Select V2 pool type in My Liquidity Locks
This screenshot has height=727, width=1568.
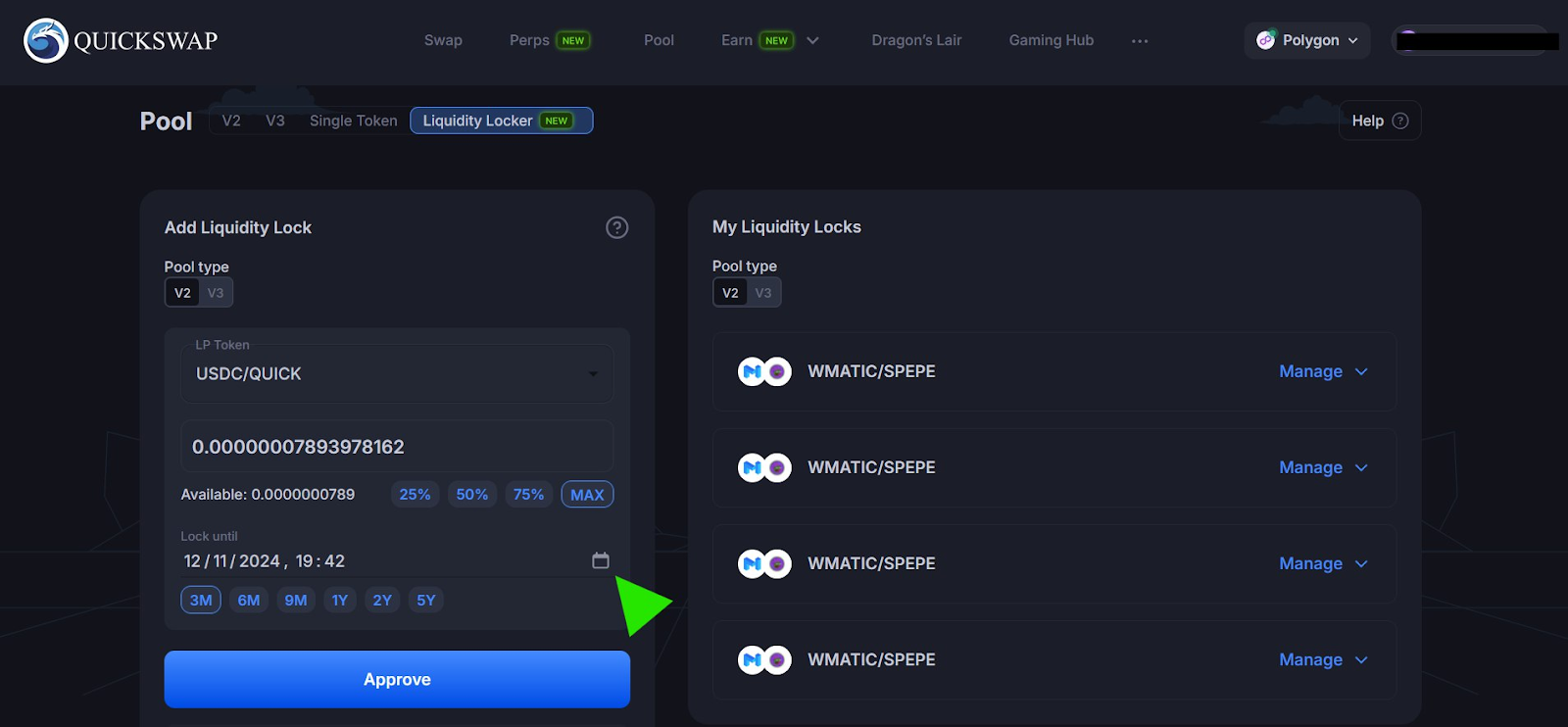click(730, 293)
